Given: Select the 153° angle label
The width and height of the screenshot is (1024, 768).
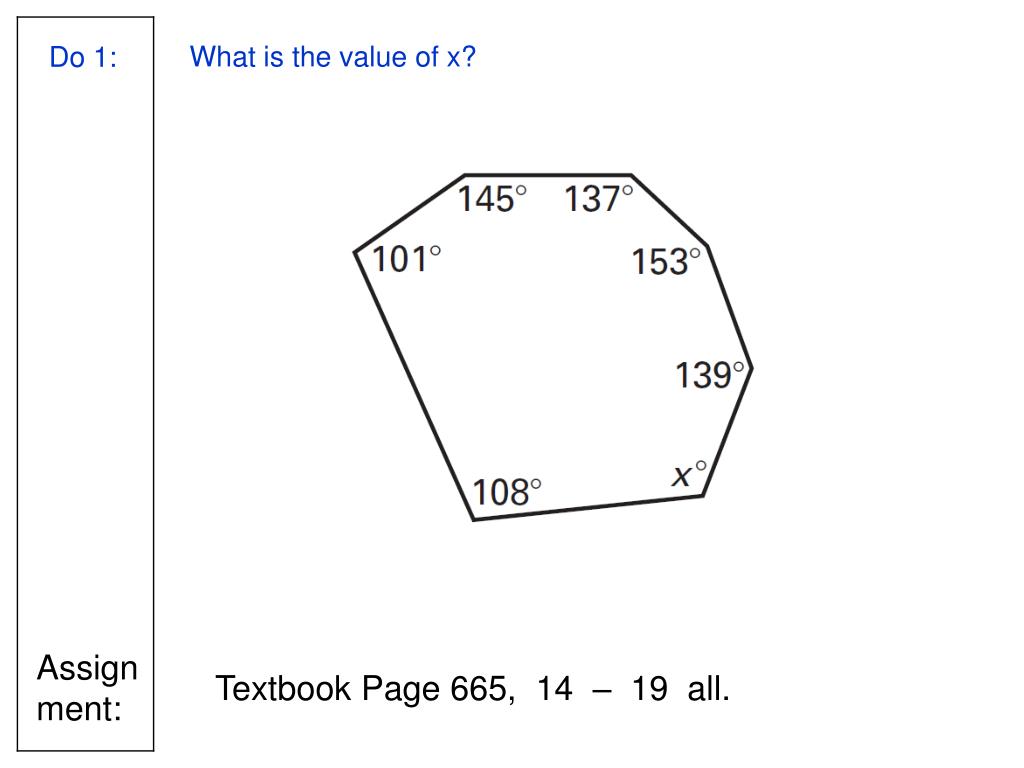Looking at the screenshot, I should (x=666, y=262).
